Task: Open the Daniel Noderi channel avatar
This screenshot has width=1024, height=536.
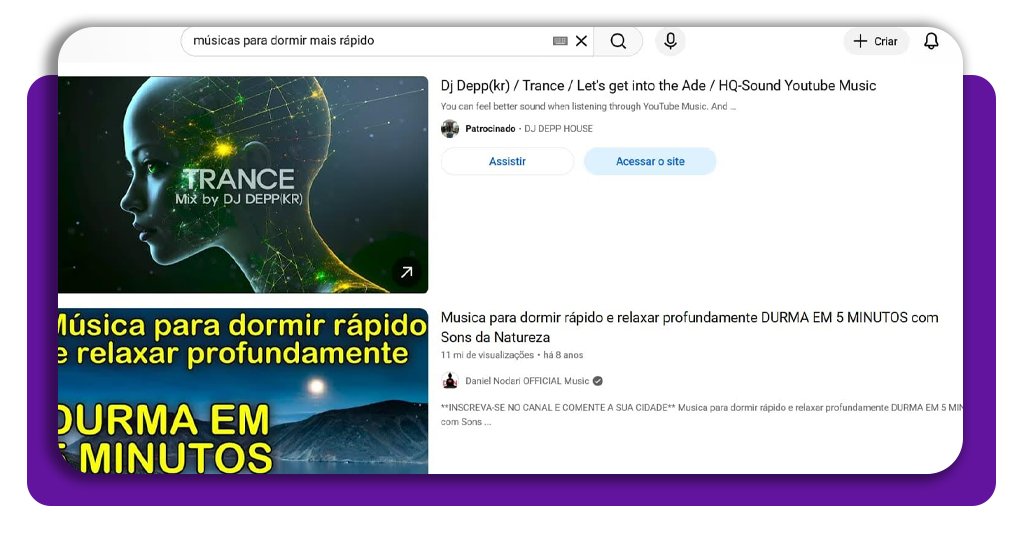Action: click(450, 381)
